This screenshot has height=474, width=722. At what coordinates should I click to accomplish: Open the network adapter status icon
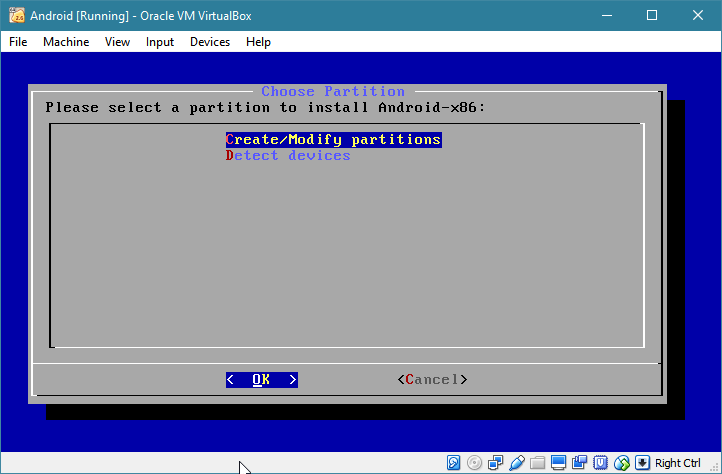495,462
